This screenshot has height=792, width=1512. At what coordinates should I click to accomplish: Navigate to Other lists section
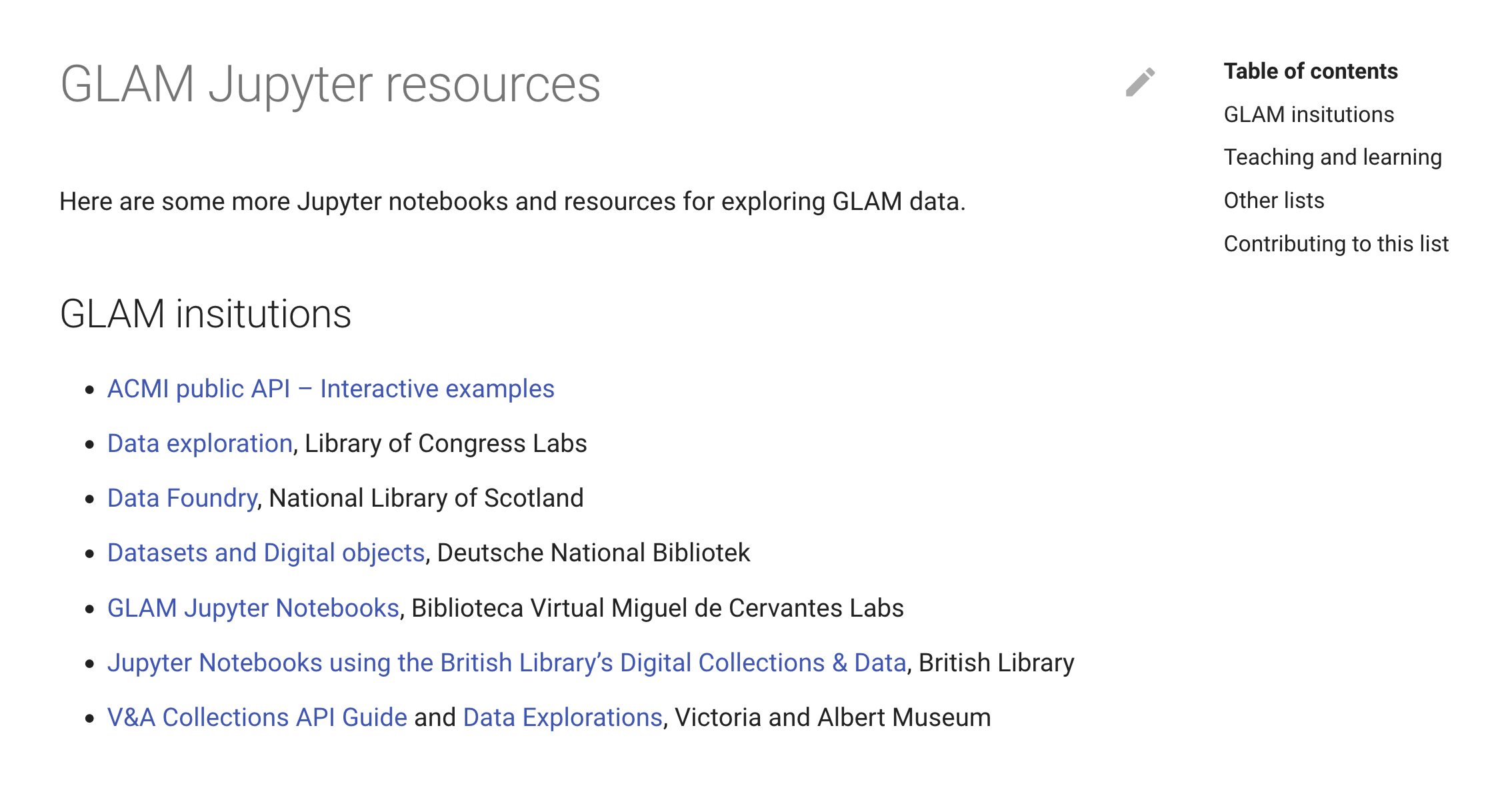(1274, 201)
